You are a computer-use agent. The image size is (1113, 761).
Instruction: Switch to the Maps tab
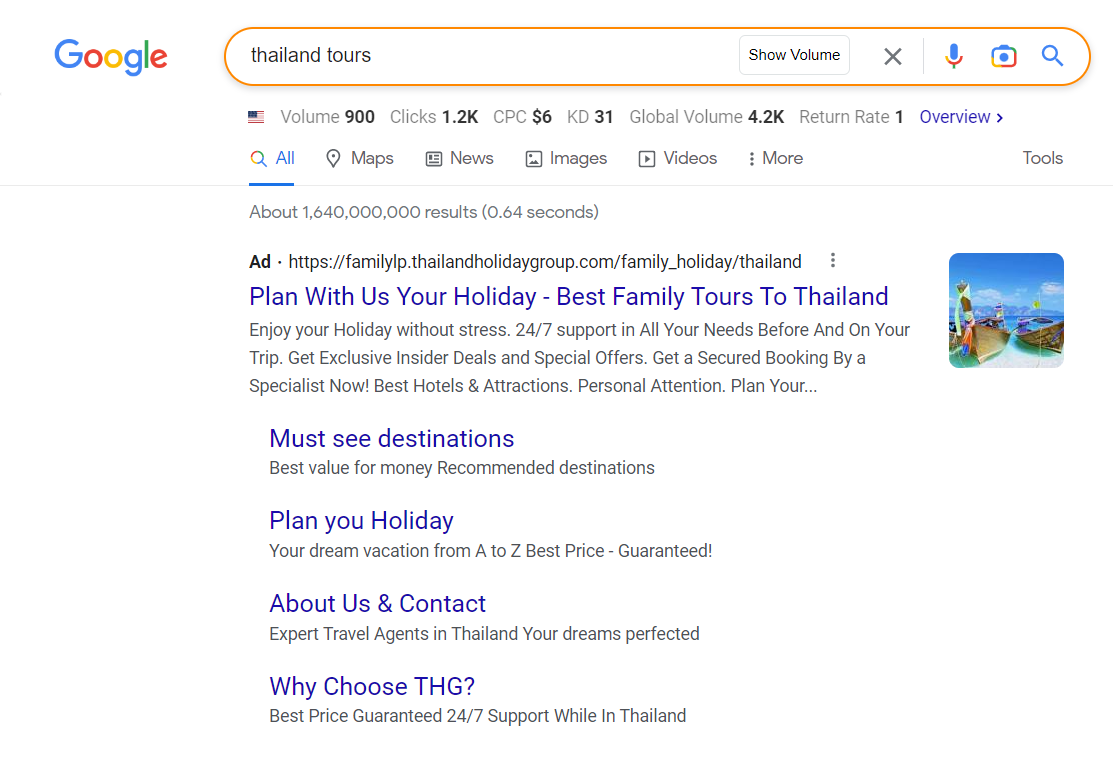pos(360,158)
